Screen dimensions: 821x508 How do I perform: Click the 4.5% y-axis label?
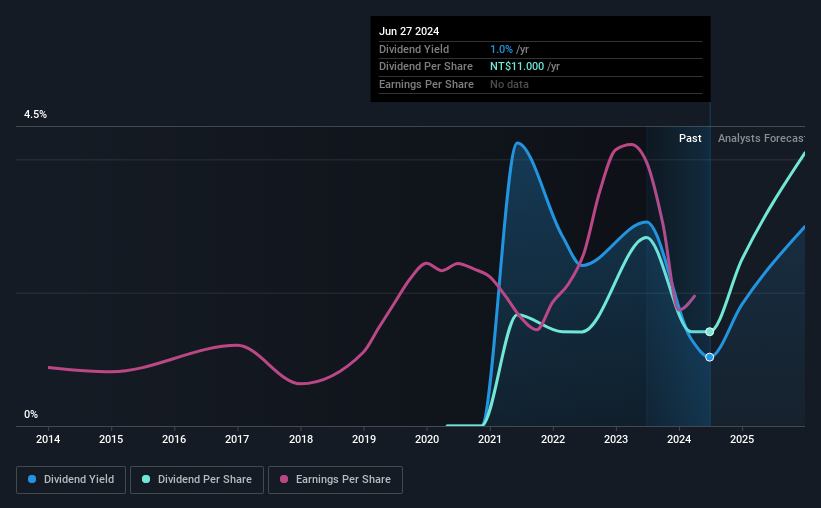(35, 114)
